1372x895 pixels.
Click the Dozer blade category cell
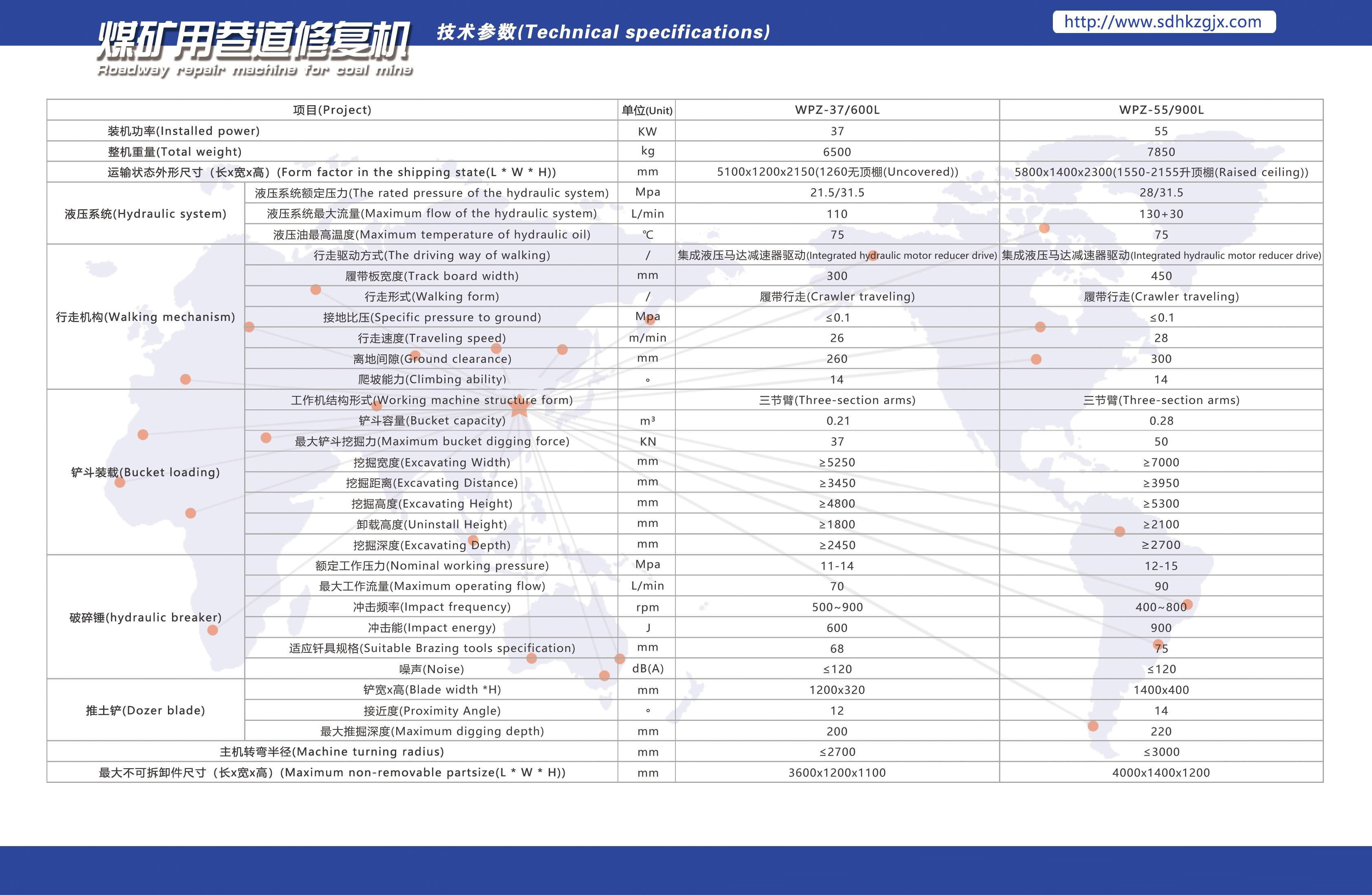pos(145,710)
